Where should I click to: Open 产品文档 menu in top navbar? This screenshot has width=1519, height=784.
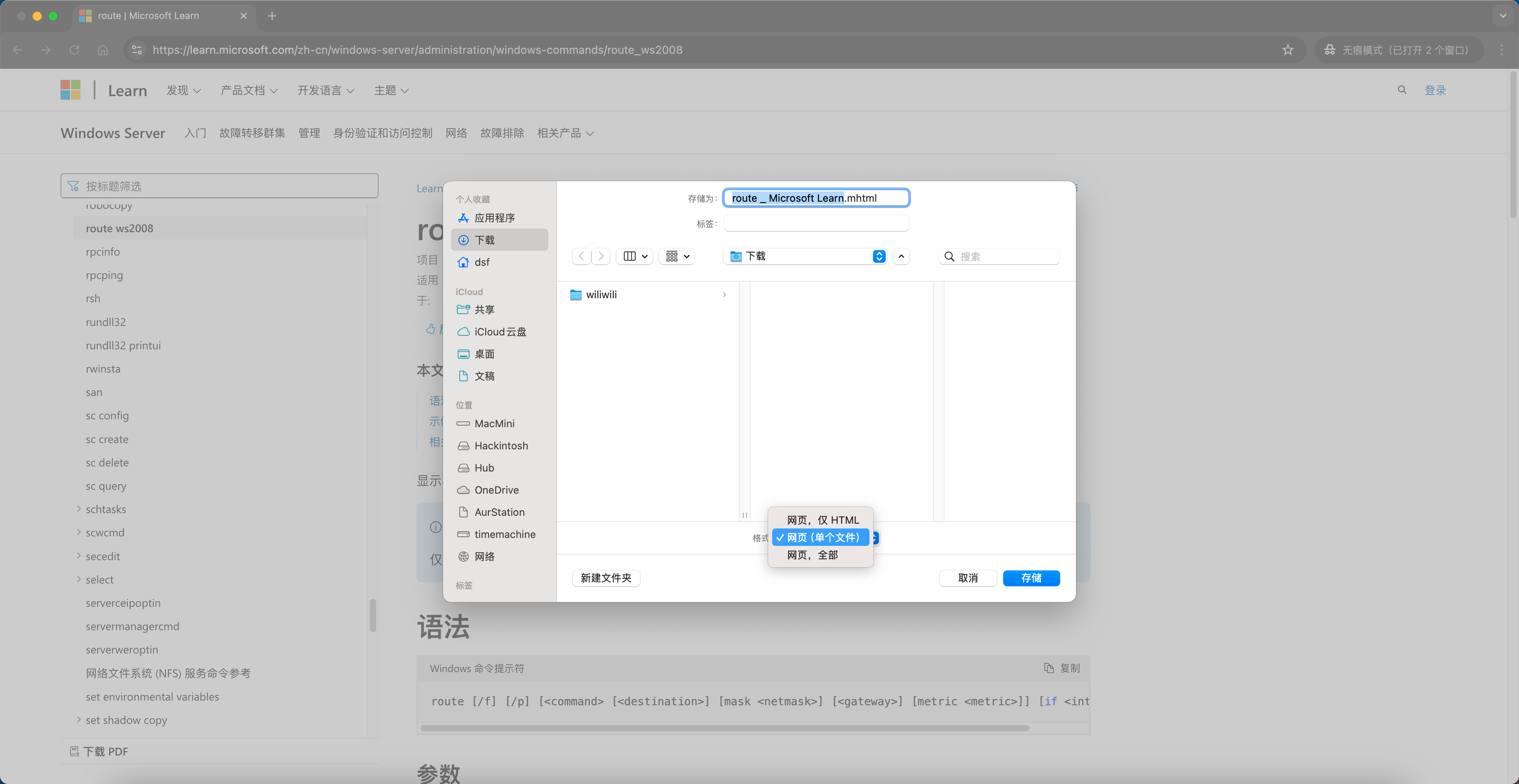[248, 91]
